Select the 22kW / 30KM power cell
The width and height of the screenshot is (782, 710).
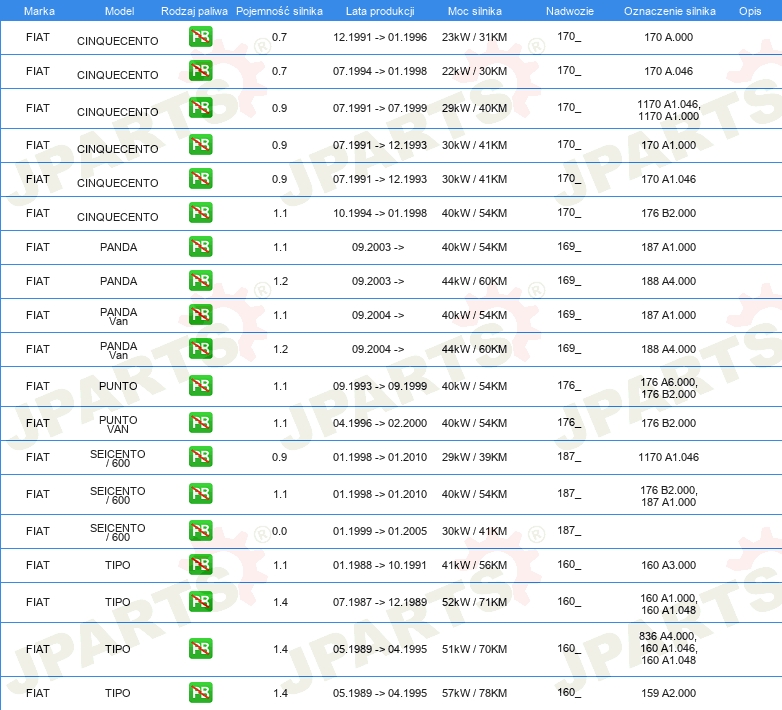pyautogui.click(x=474, y=71)
